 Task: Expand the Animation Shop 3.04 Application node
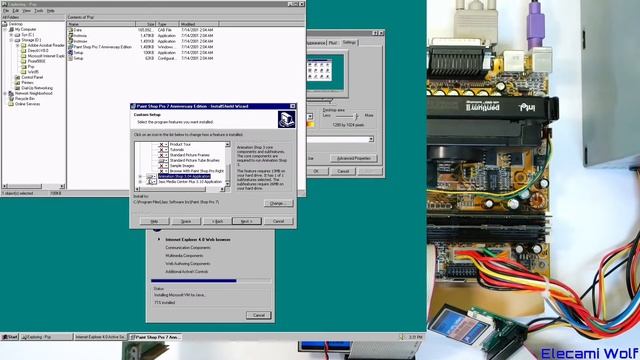140,176
